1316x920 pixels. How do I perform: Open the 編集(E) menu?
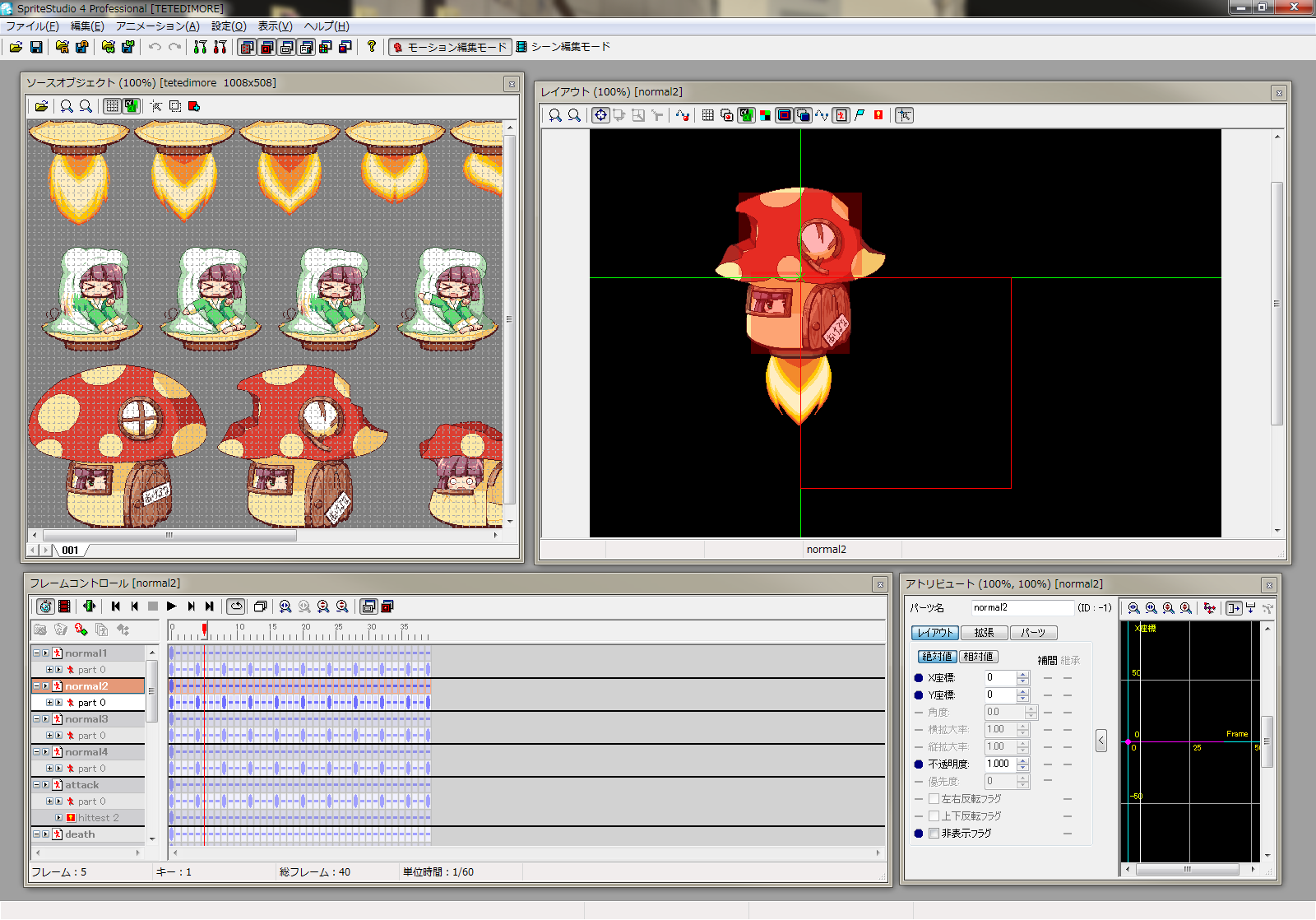coord(87,26)
